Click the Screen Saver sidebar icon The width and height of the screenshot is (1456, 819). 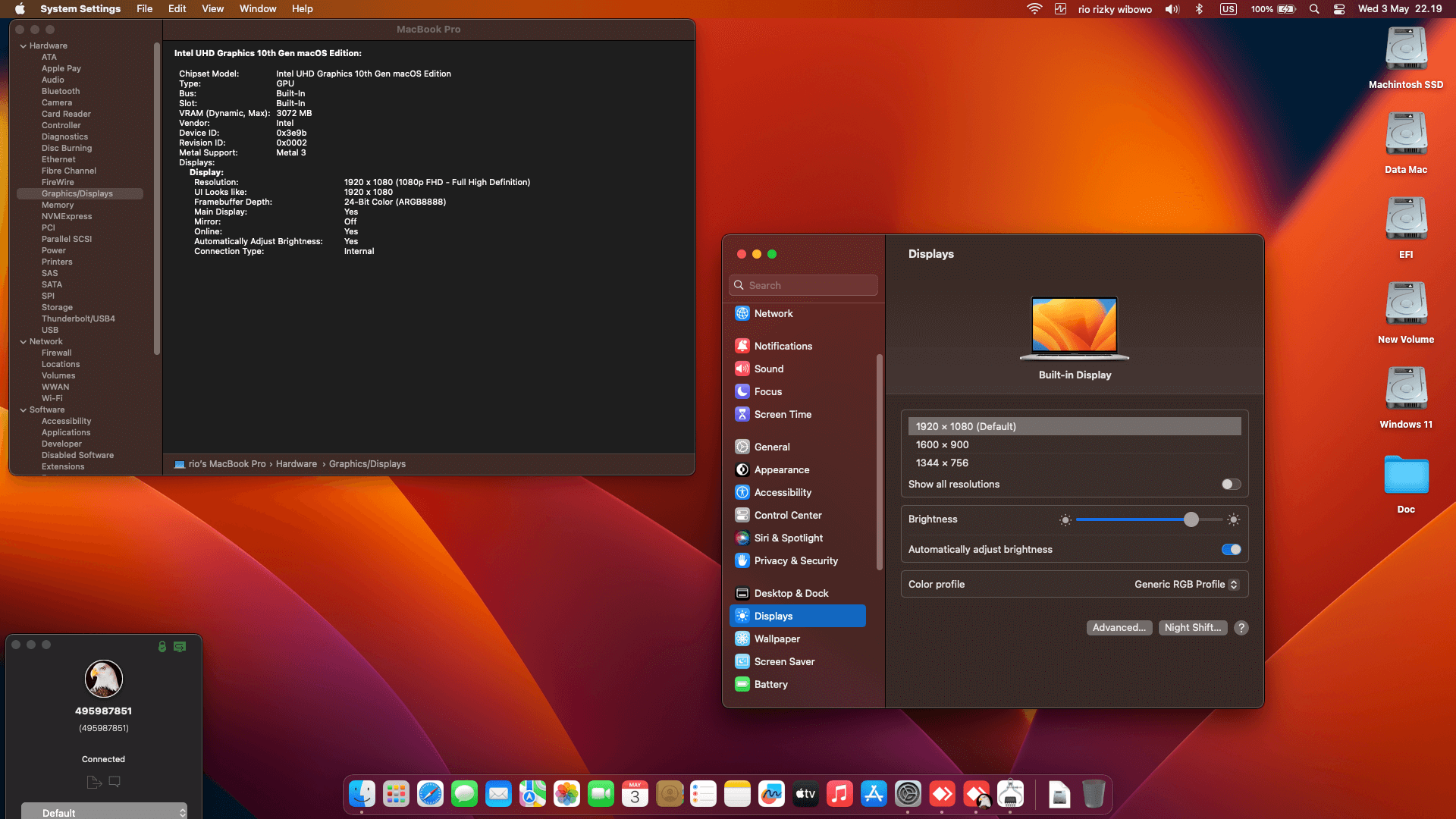click(742, 661)
